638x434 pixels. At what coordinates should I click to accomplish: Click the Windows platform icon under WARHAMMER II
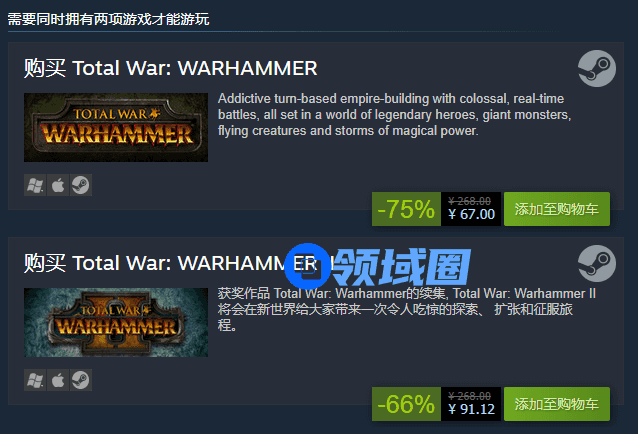35,380
